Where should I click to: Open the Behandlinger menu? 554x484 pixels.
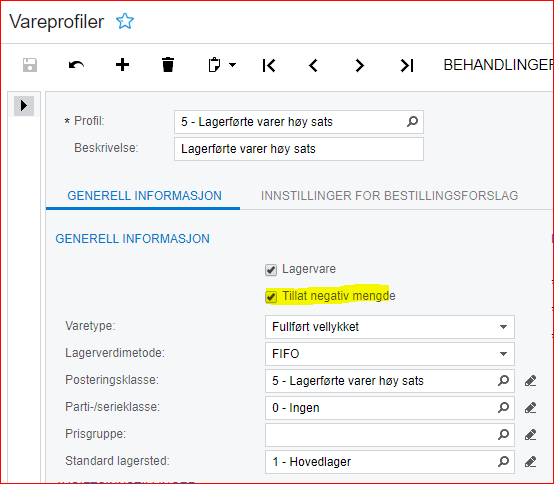tap(497, 65)
